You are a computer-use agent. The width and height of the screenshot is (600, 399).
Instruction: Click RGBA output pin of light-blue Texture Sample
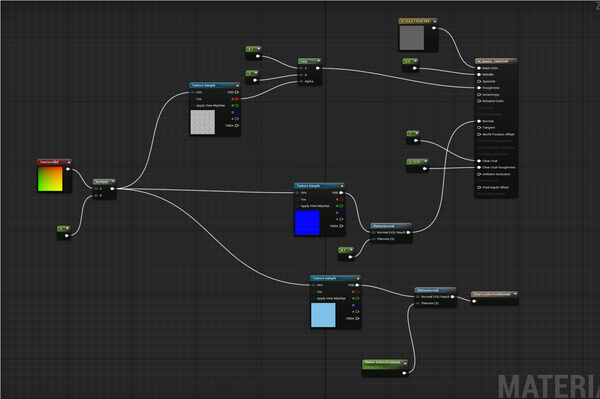click(x=357, y=318)
